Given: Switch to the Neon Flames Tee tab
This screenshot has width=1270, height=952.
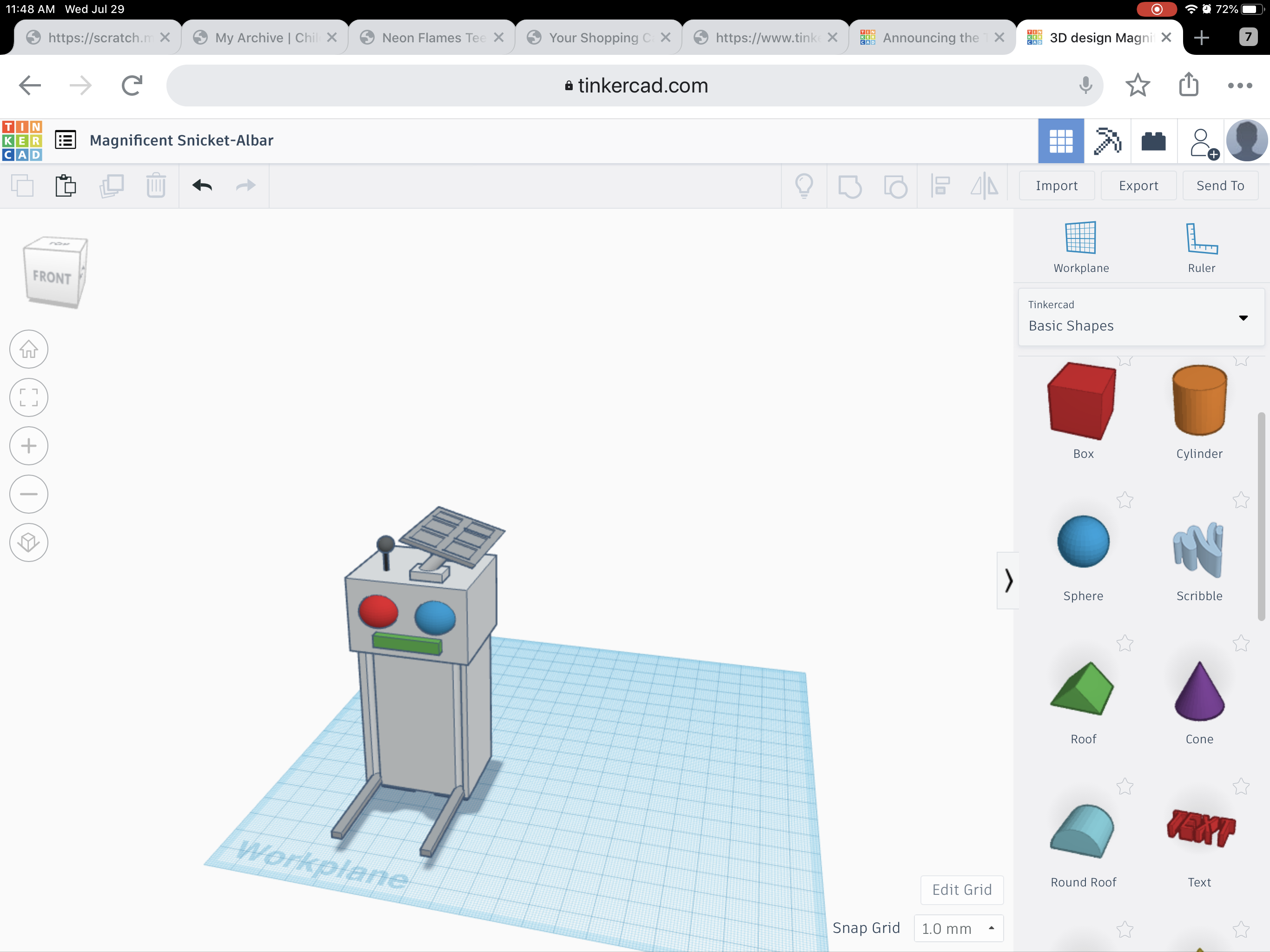Looking at the screenshot, I should [432, 38].
